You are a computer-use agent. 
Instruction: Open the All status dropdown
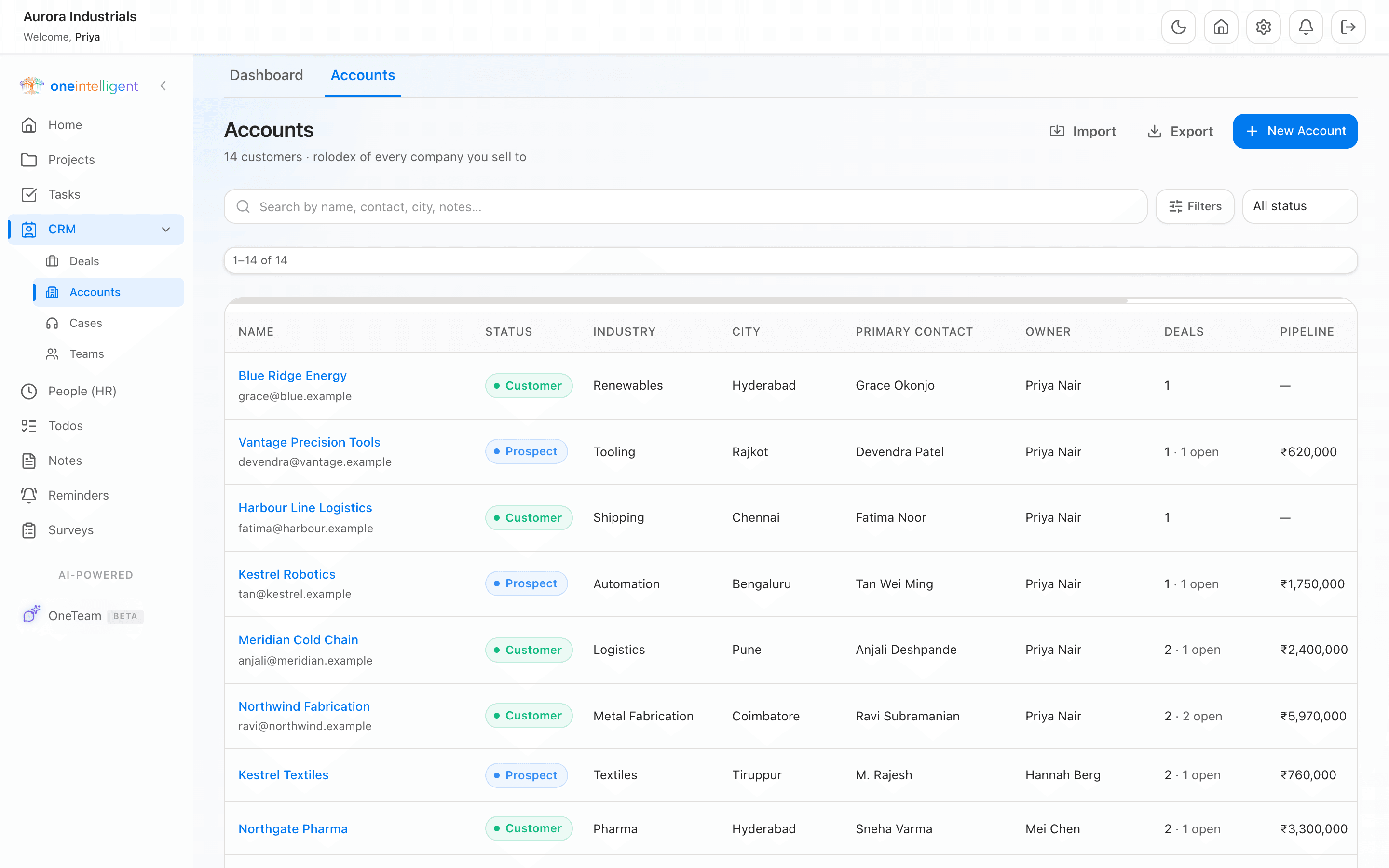(1300, 207)
